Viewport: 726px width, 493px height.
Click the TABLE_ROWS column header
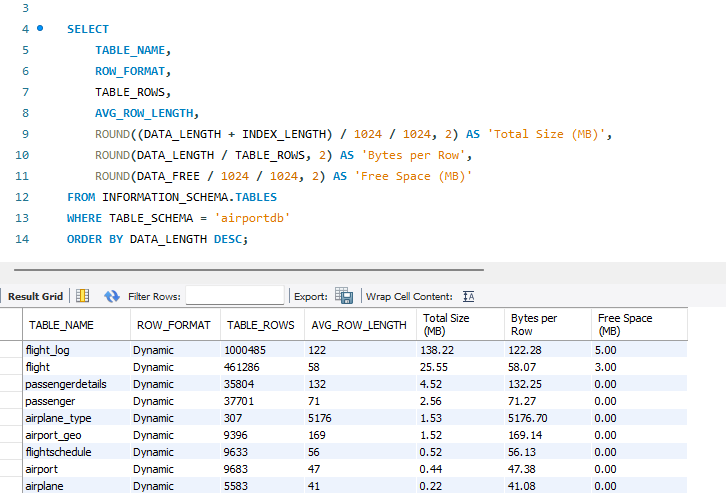click(260, 325)
